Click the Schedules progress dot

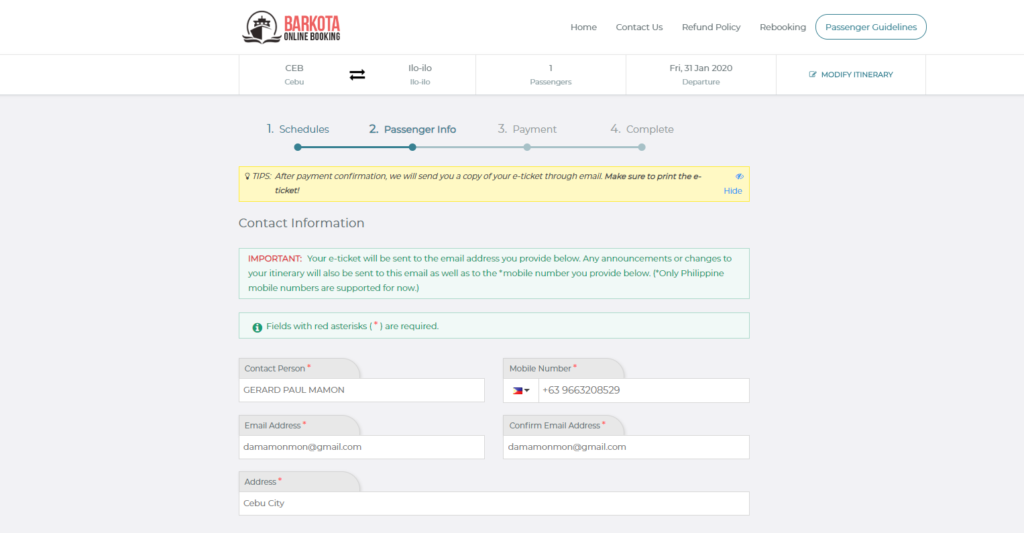pyautogui.click(x=298, y=147)
